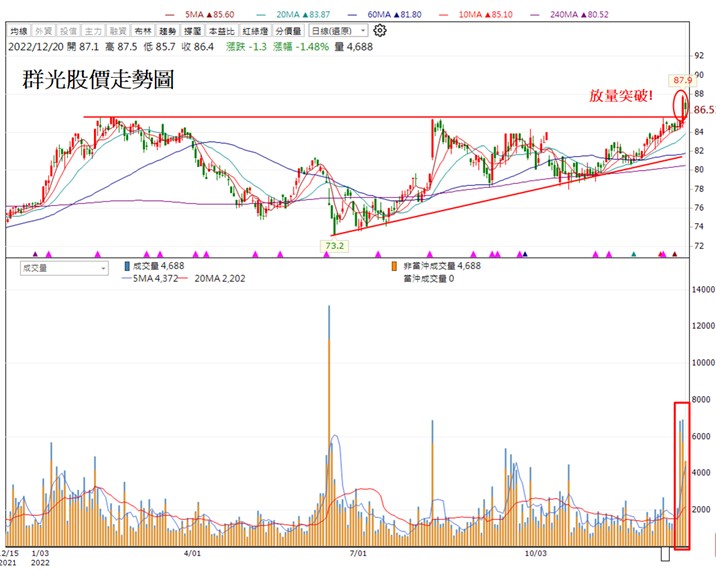Click the 漲跌 -1.3 value
The height and width of the screenshot is (577, 716).
click(247, 47)
